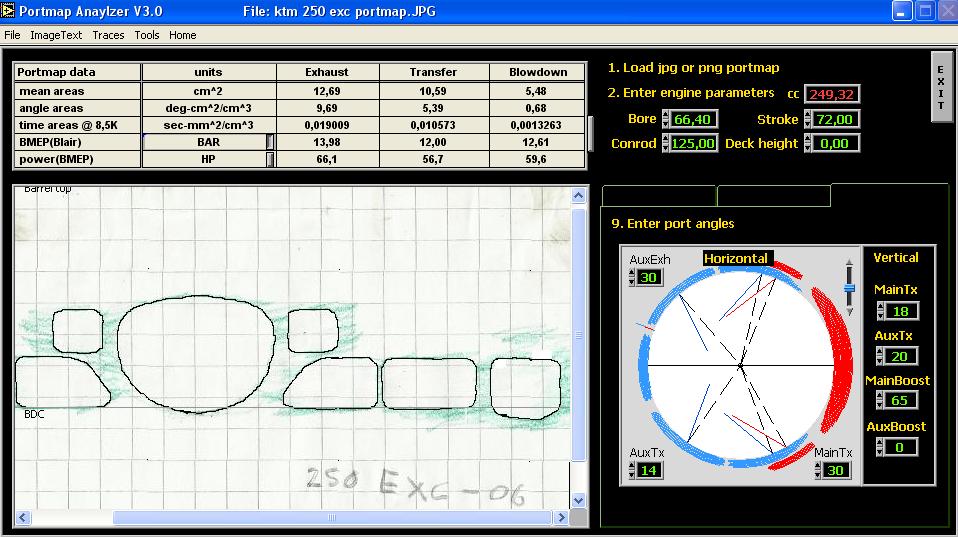Increment the AuxExh horizontal angle

[x=632, y=272]
